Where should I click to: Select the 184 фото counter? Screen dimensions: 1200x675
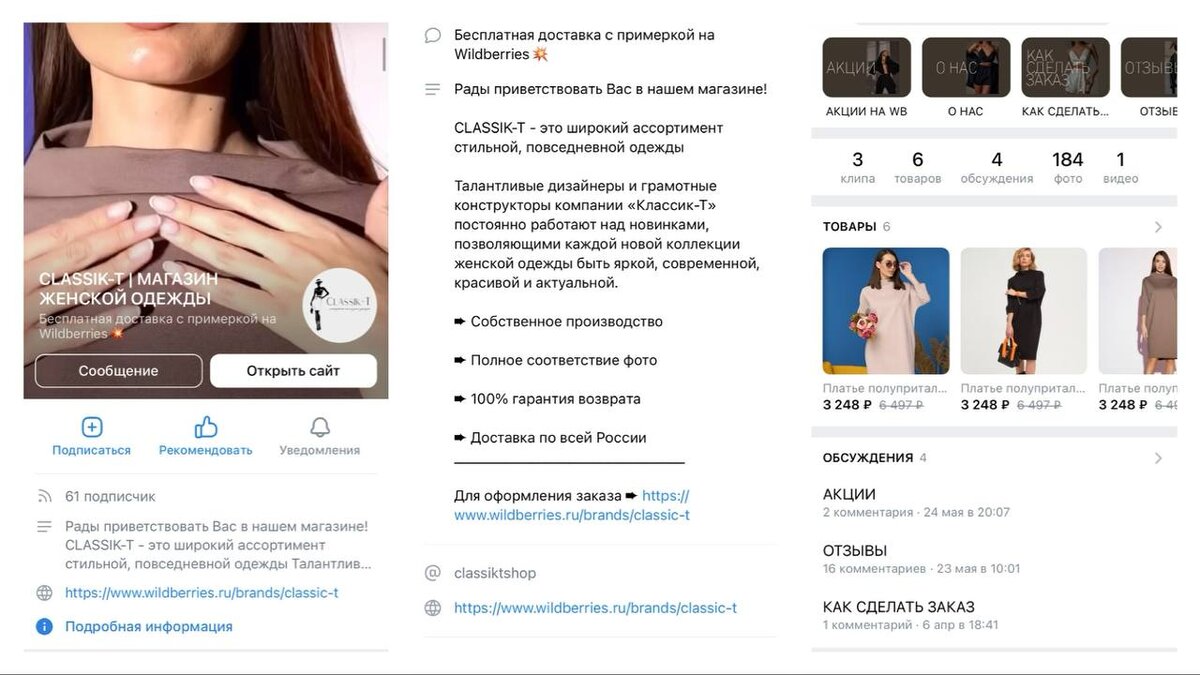(x=1068, y=166)
